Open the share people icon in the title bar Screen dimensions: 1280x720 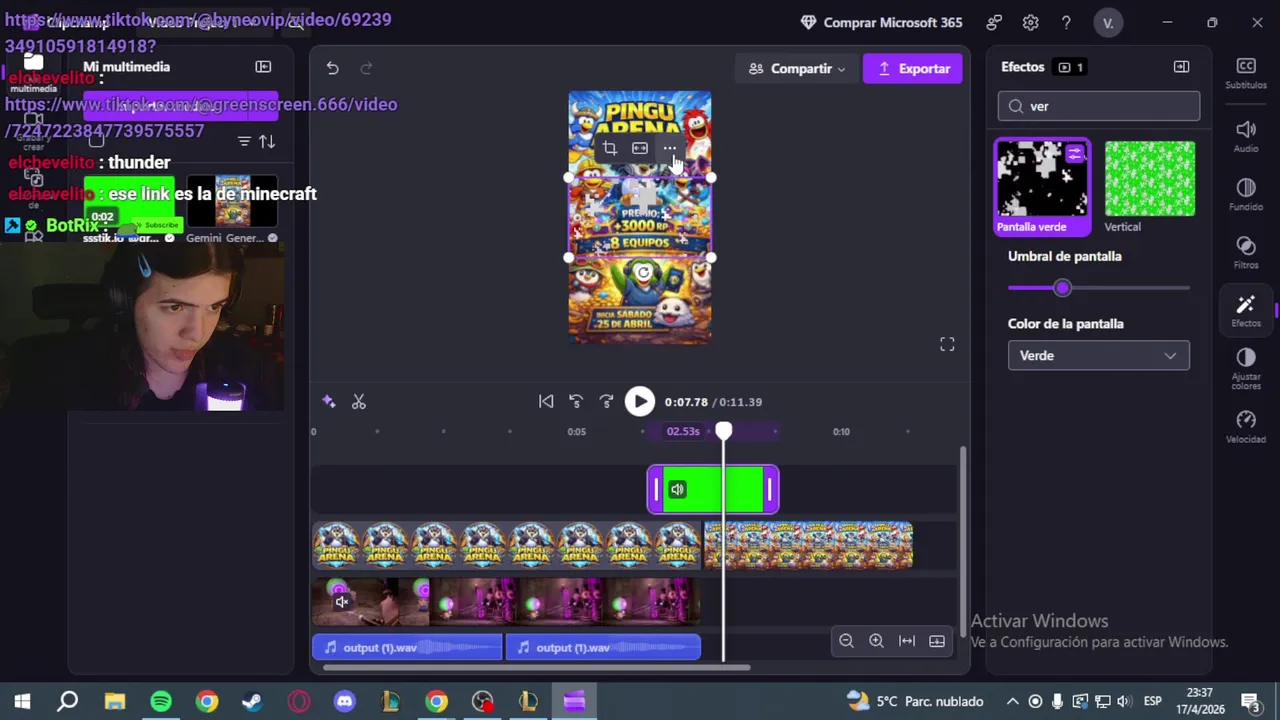(x=994, y=22)
